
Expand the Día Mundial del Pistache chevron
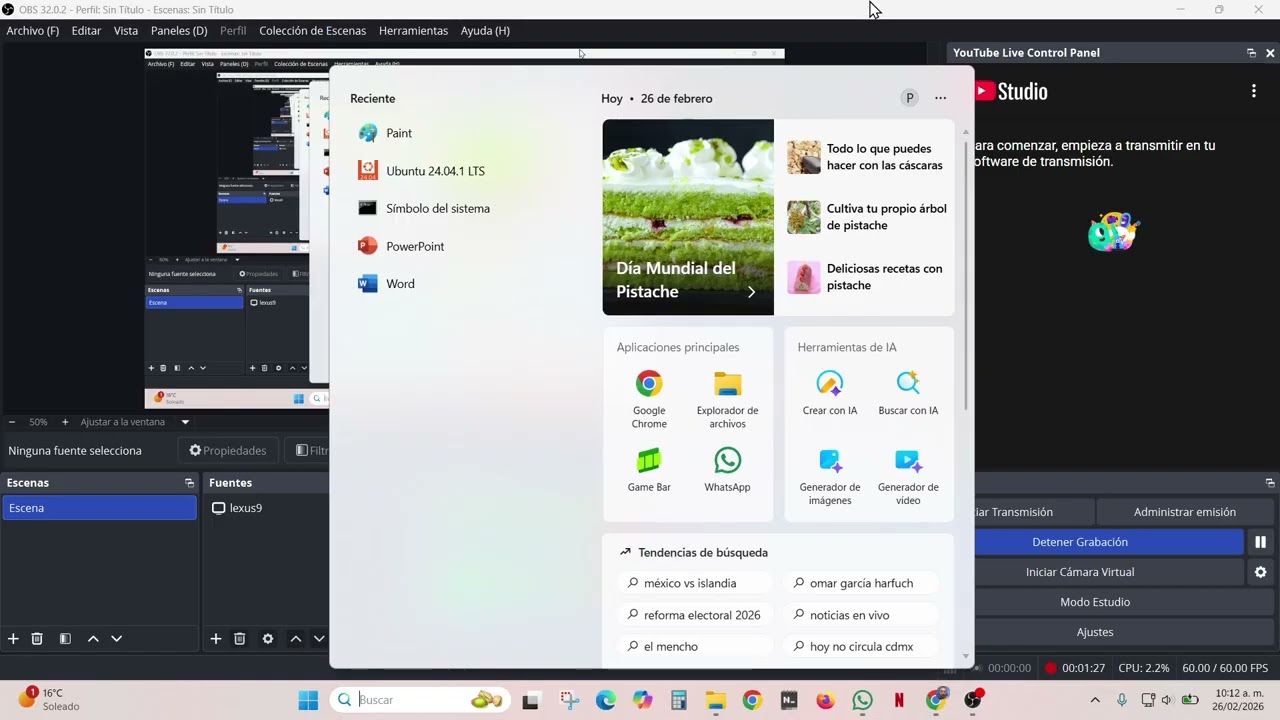pyautogui.click(x=751, y=292)
